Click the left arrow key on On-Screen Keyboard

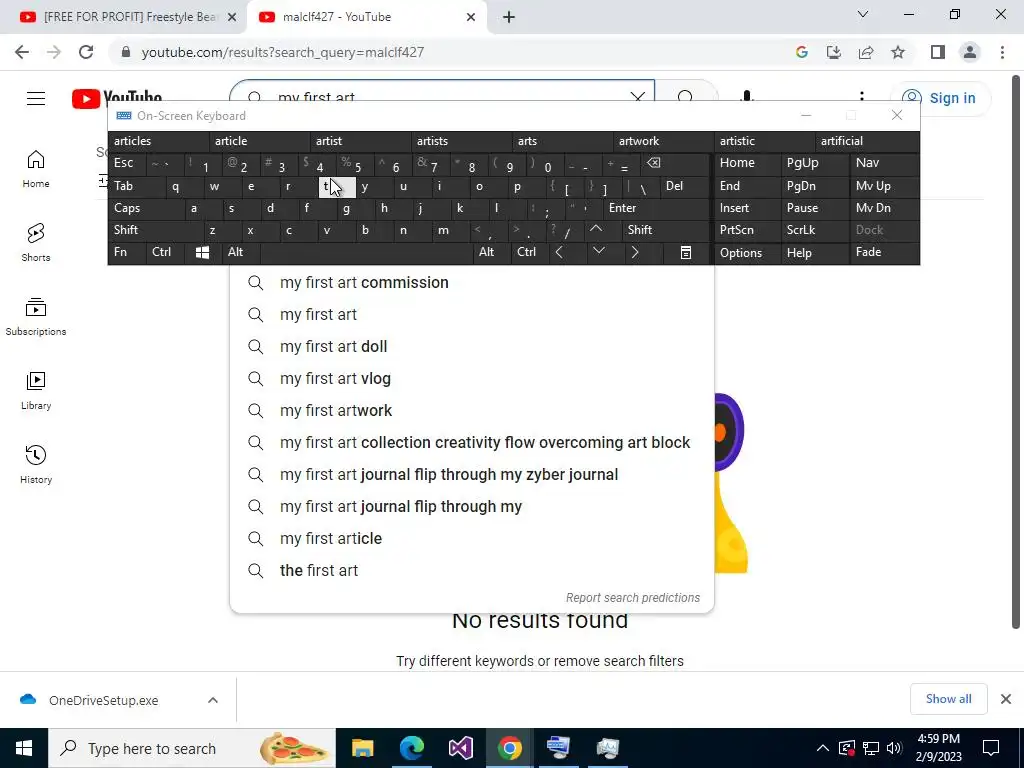click(x=559, y=252)
